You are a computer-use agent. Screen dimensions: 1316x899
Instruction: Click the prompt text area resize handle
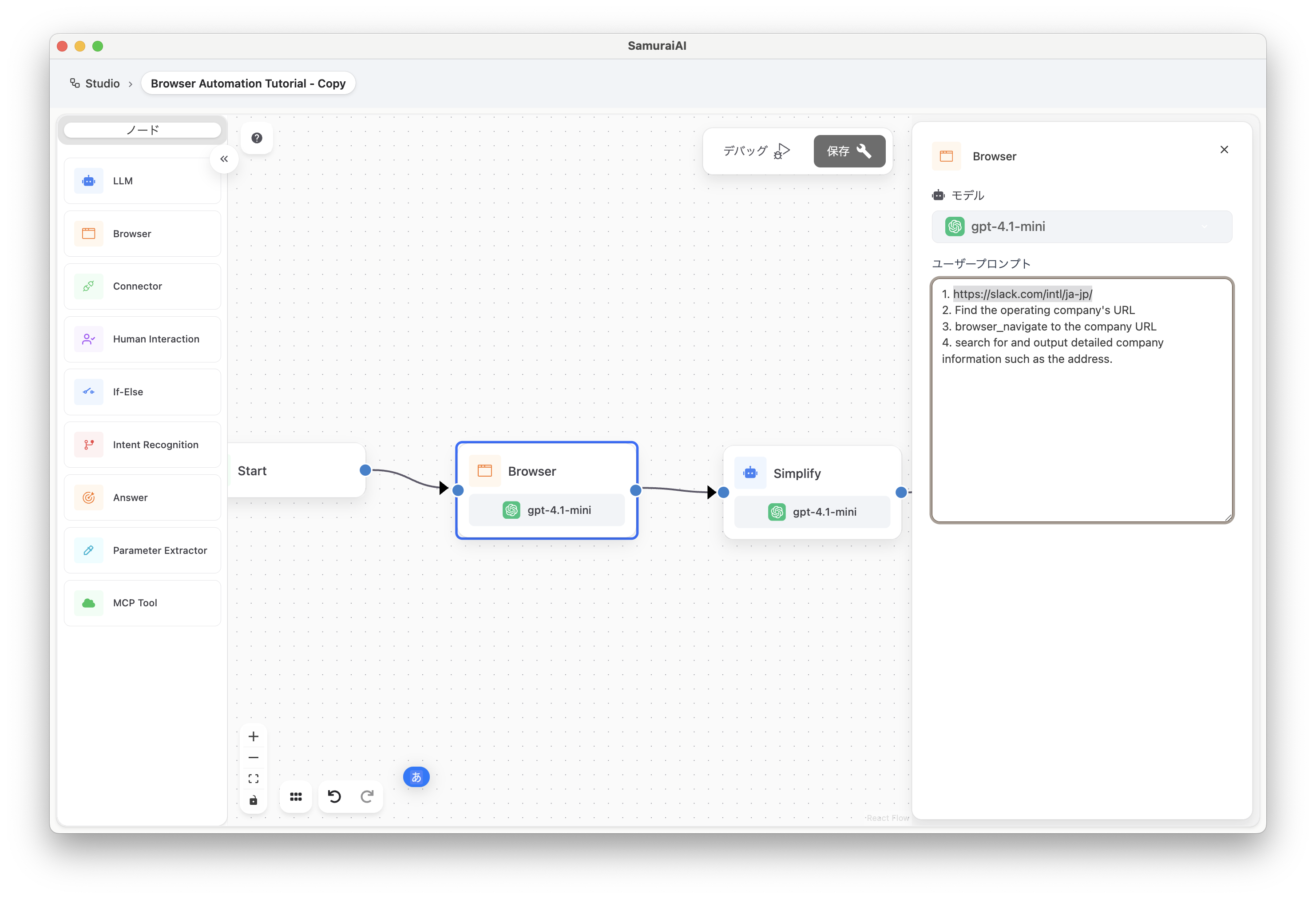1228,517
